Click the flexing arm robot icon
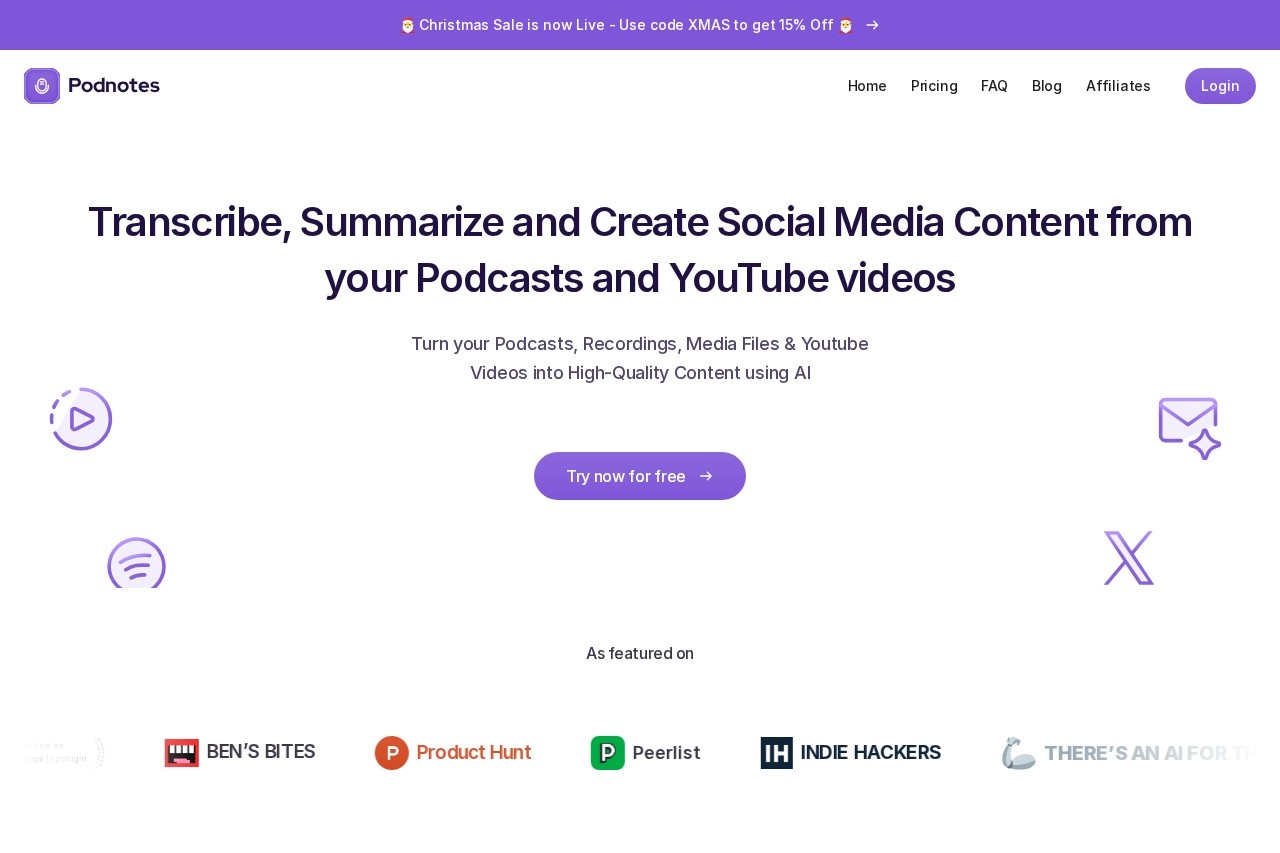 point(1019,753)
